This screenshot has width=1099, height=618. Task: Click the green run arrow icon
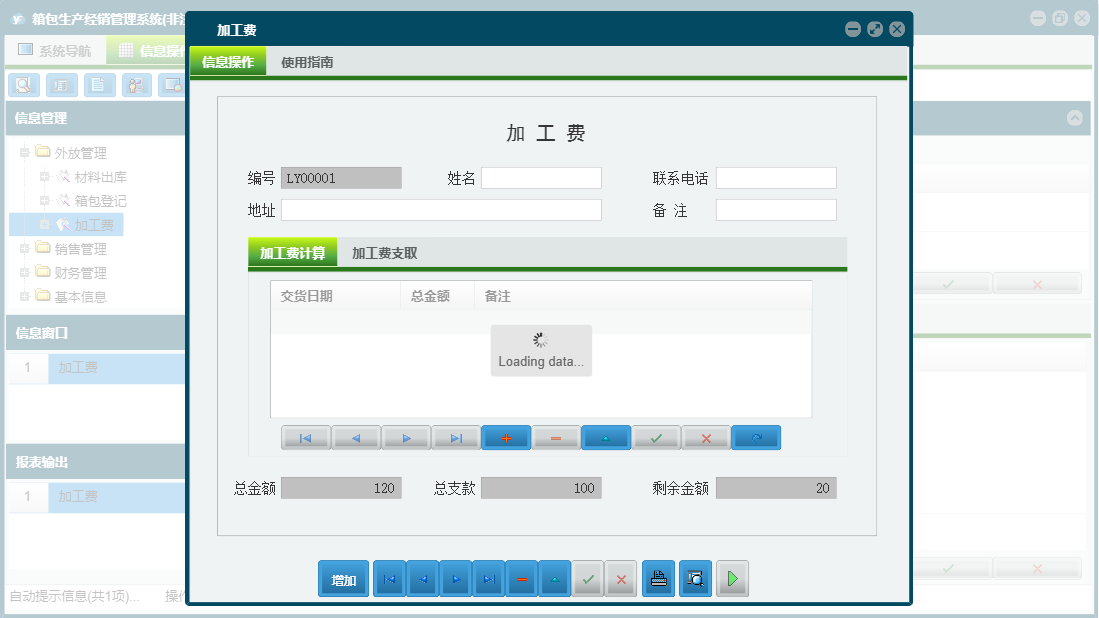click(x=732, y=578)
